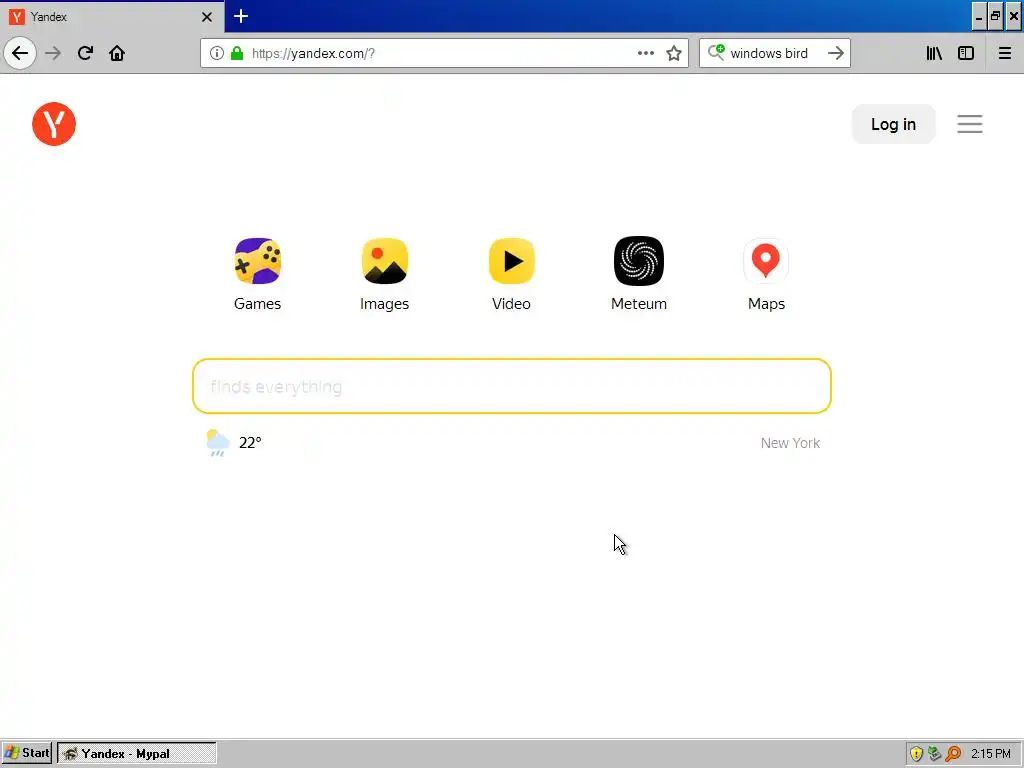Click the Log in button

coord(893,124)
